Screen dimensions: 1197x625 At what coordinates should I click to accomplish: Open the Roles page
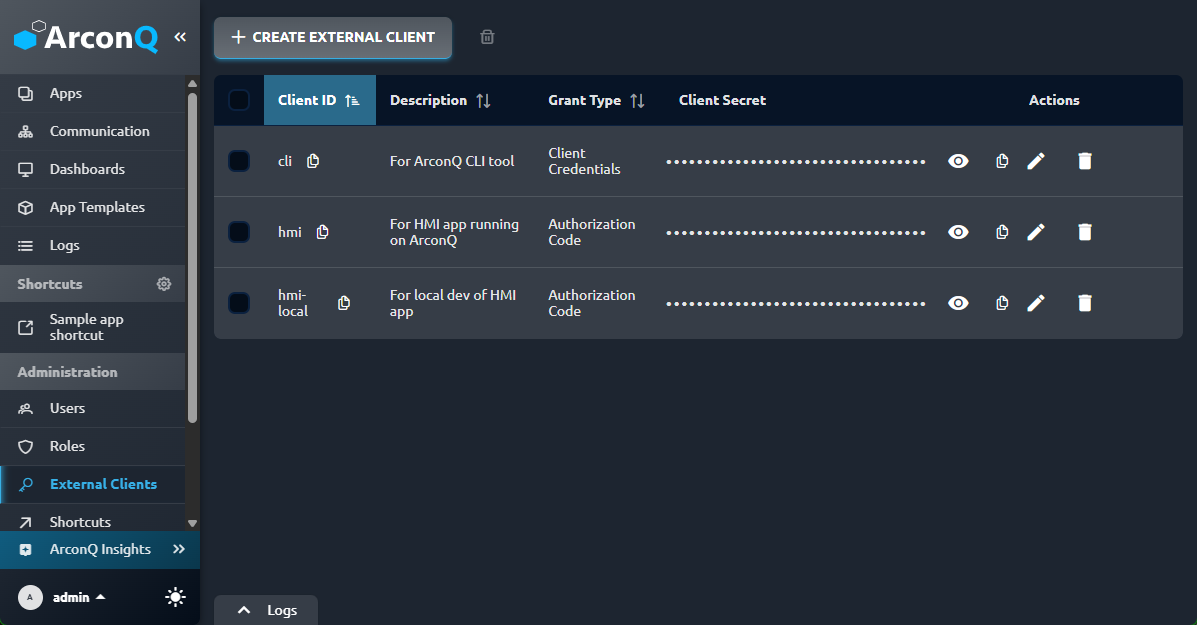(x=92, y=446)
